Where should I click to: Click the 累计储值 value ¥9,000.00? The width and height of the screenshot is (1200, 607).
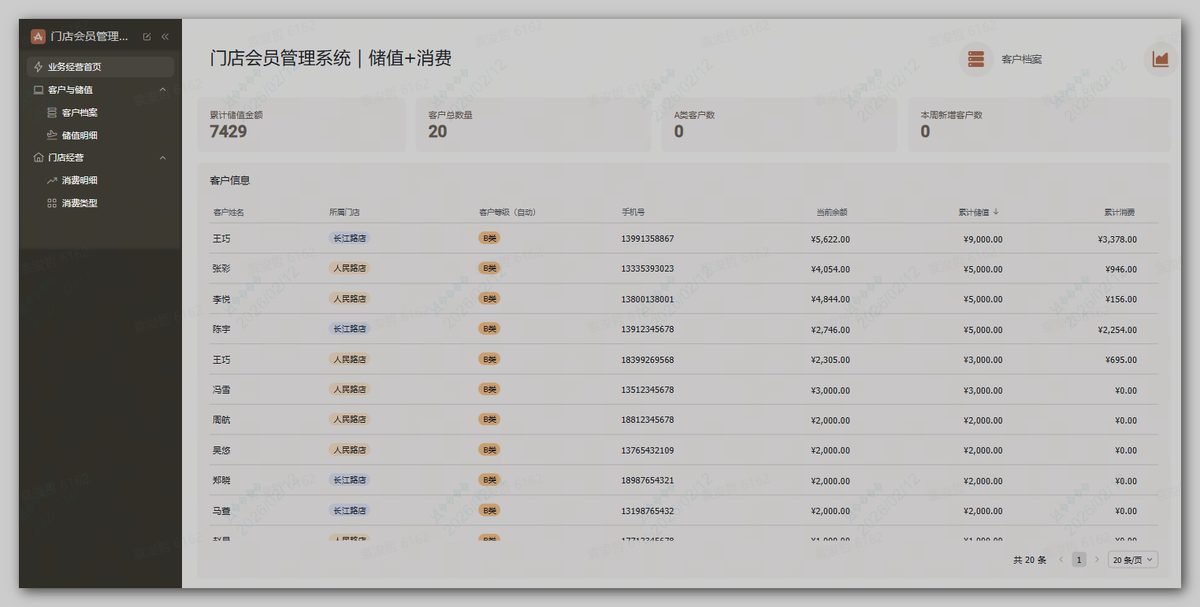(x=982, y=239)
